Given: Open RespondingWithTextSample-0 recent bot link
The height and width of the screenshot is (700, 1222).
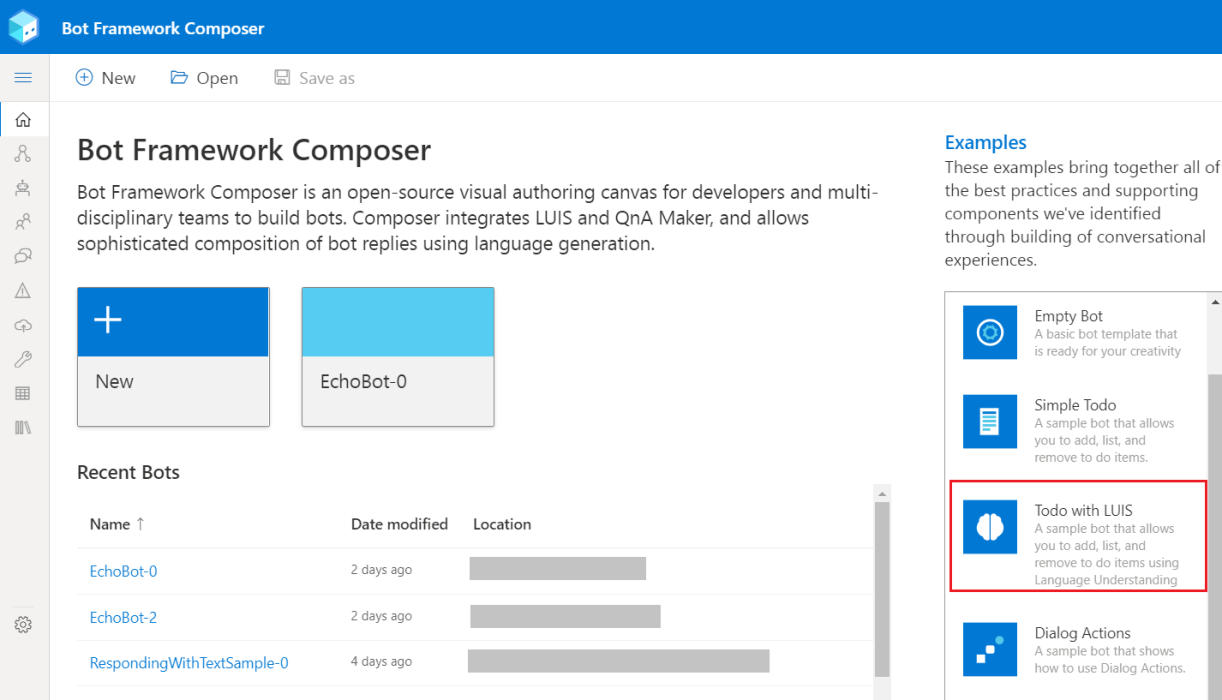Looking at the screenshot, I should [x=189, y=663].
